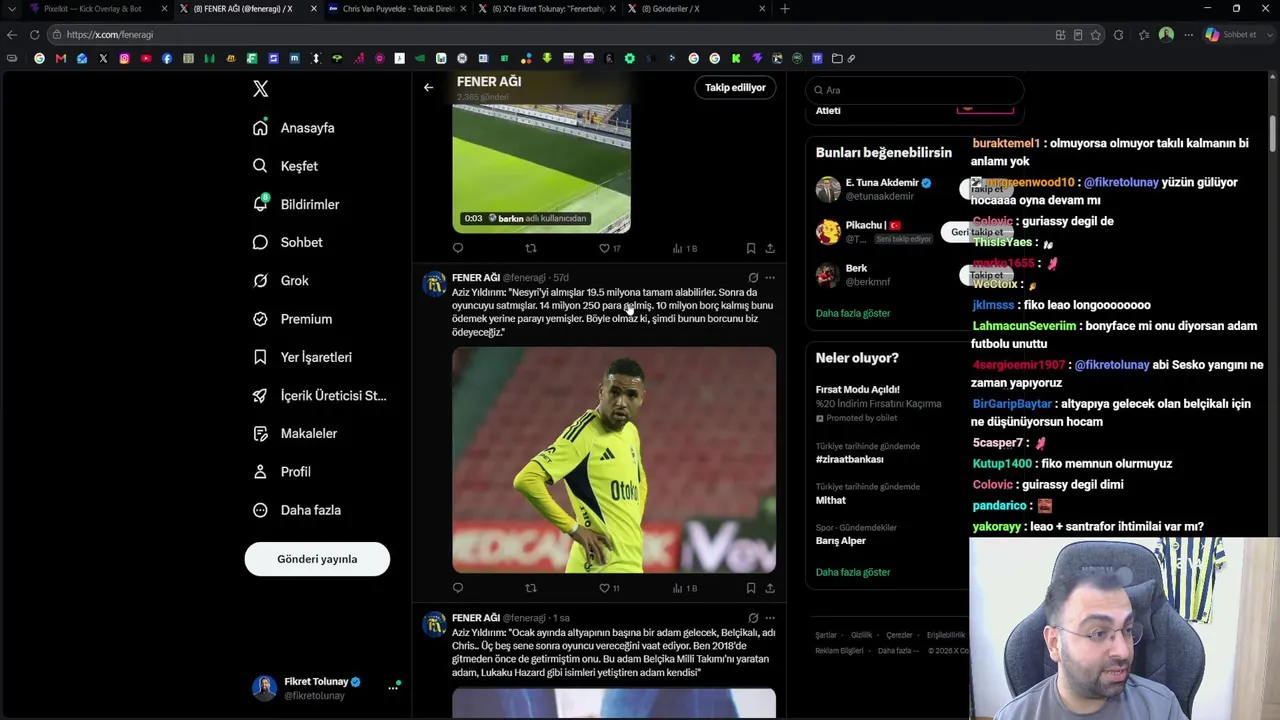Repost the stadium video post
1280x720 pixels.
click(x=531, y=248)
